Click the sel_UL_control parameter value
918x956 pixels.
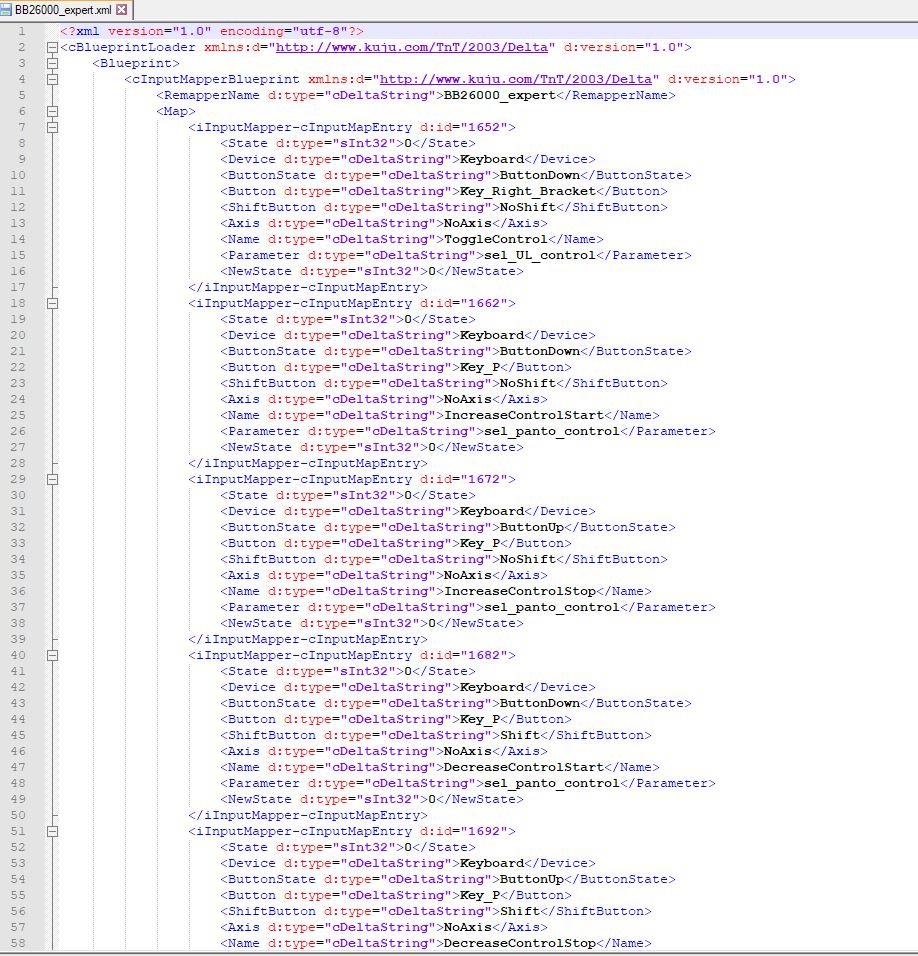539,255
